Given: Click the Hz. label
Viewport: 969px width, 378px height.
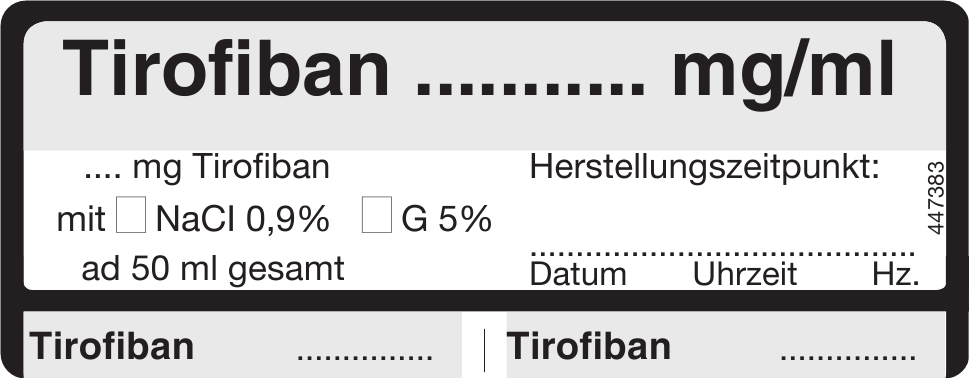Looking at the screenshot, I should 895,275.
